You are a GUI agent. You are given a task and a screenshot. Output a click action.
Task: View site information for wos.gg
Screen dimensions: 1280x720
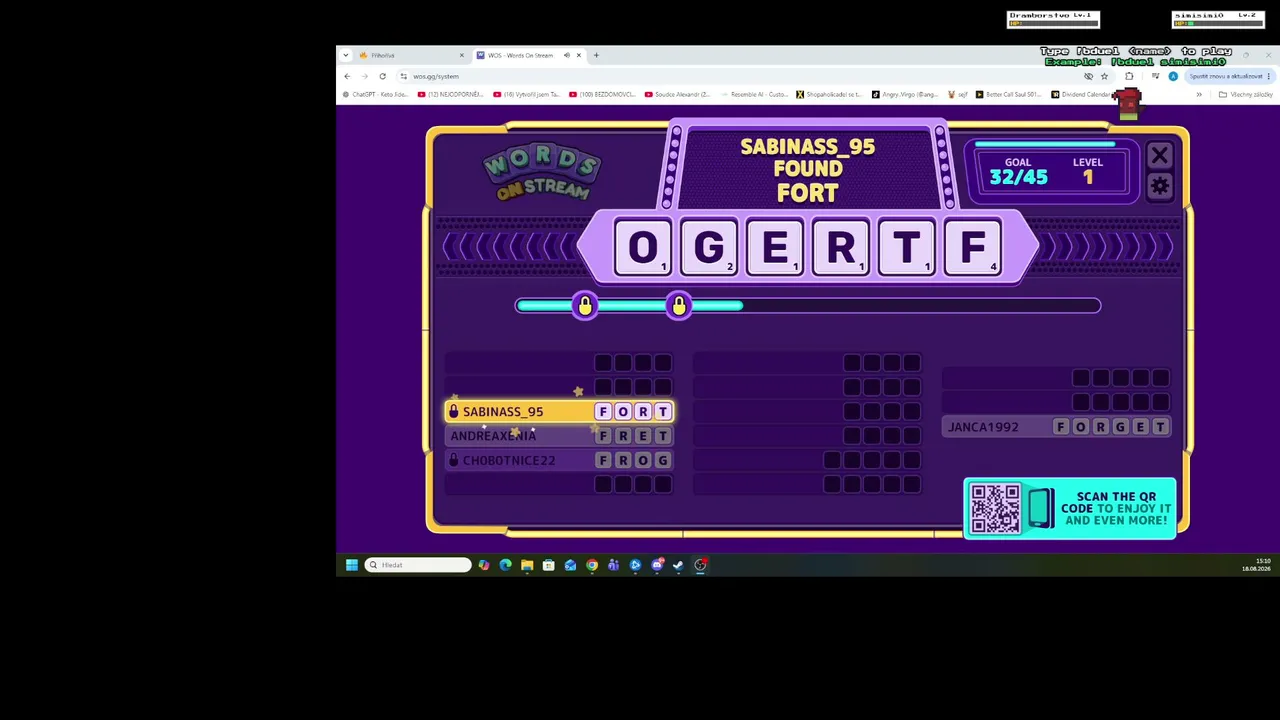point(403,76)
